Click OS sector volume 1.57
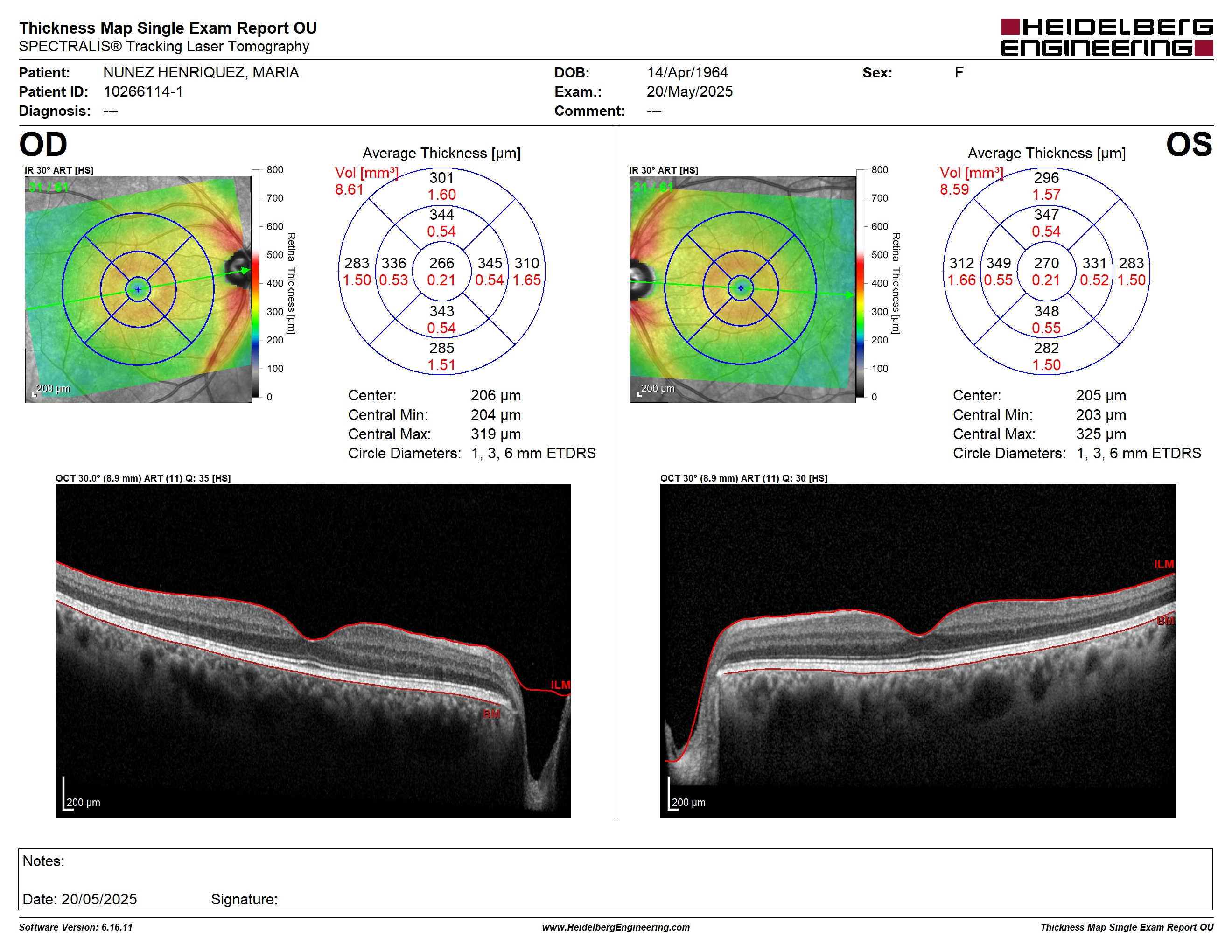 [1046, 195]
